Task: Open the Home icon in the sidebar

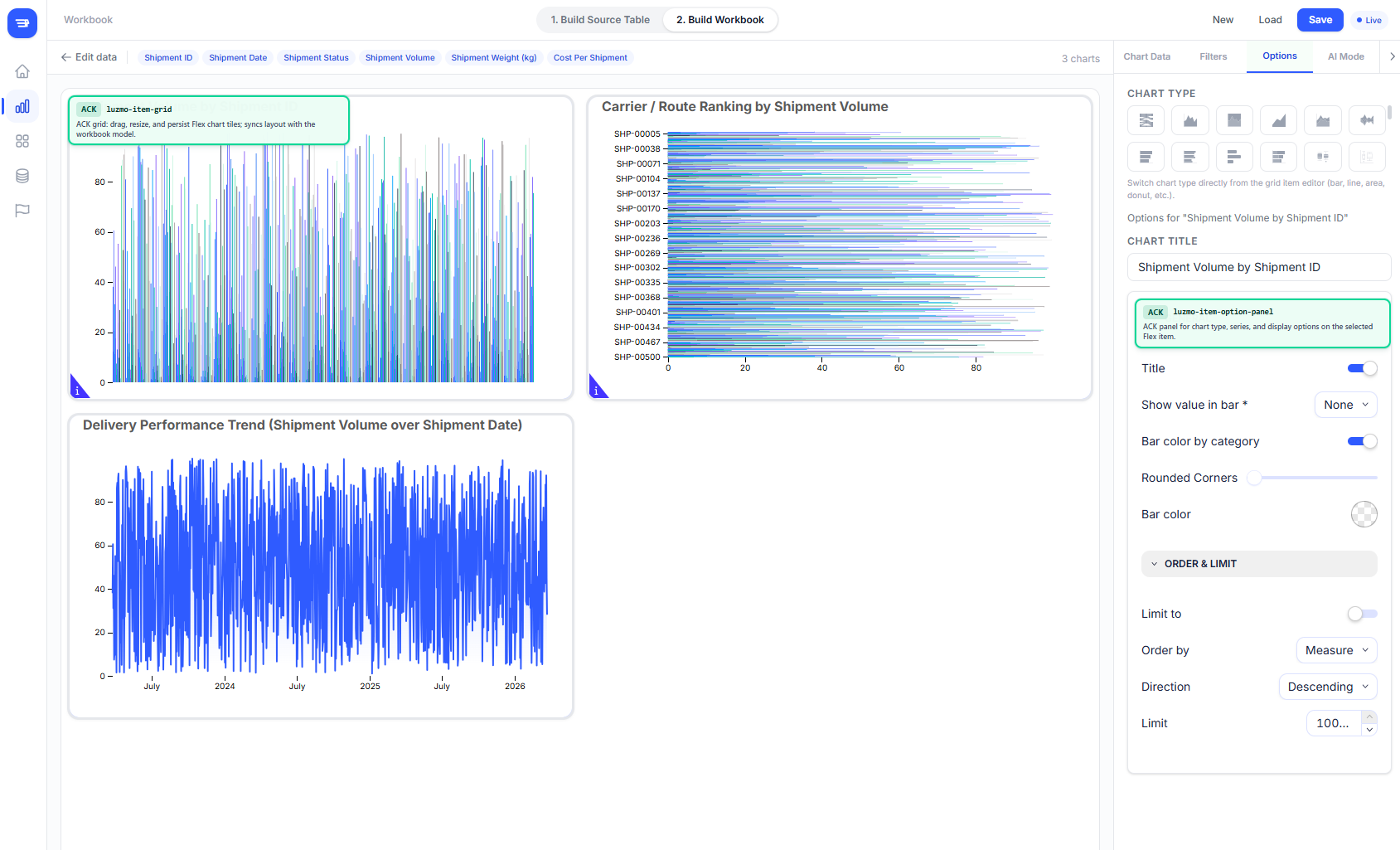Action: click(x=22, y=71)
